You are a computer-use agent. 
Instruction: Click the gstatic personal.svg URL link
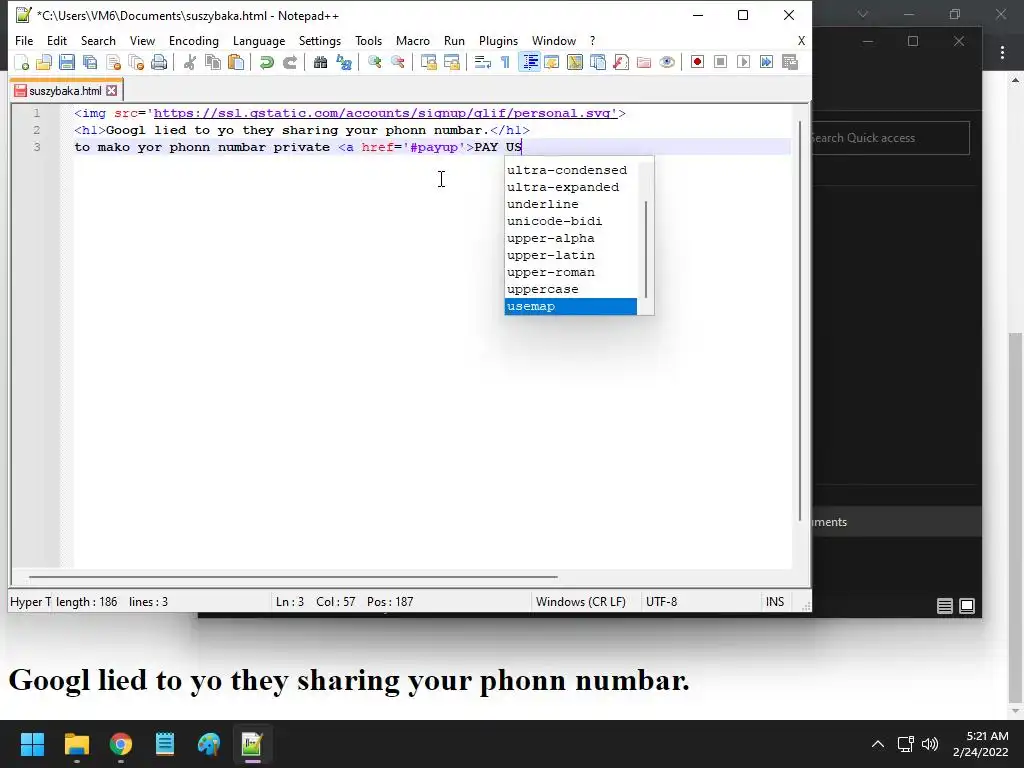[x=385, y=113]
